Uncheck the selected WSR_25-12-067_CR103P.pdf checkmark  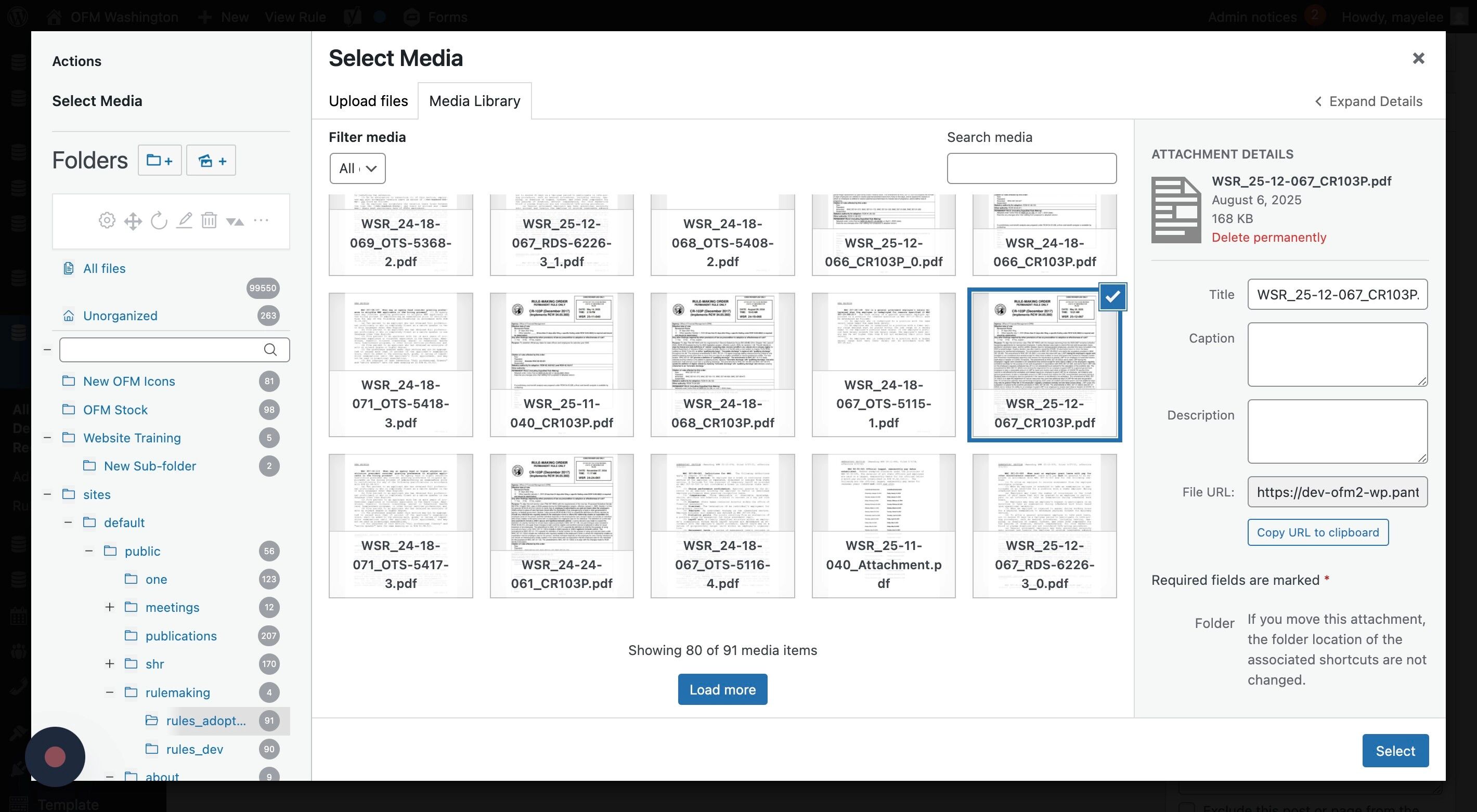click(1112, 297)
